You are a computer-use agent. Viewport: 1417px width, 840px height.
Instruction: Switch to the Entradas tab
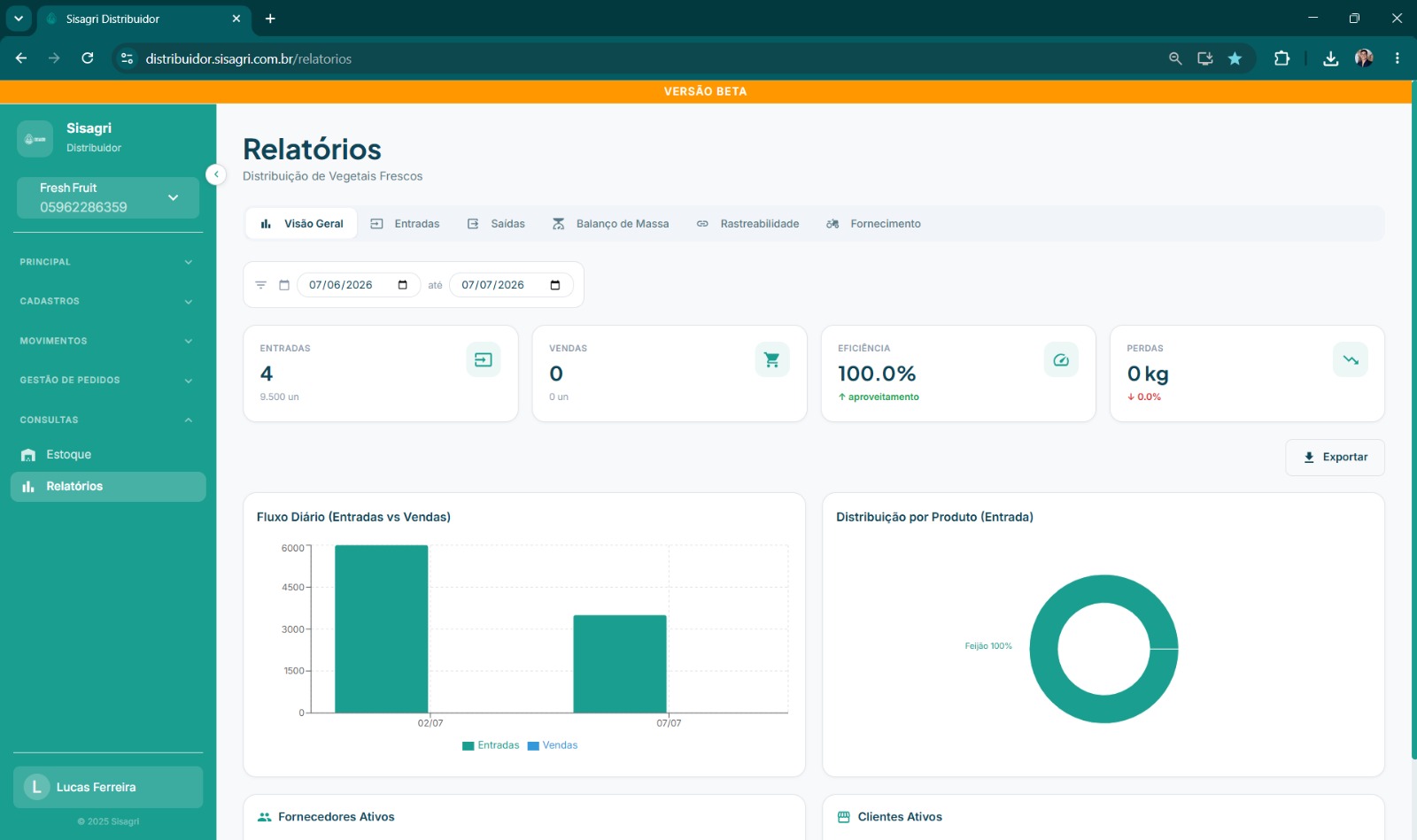405,224
